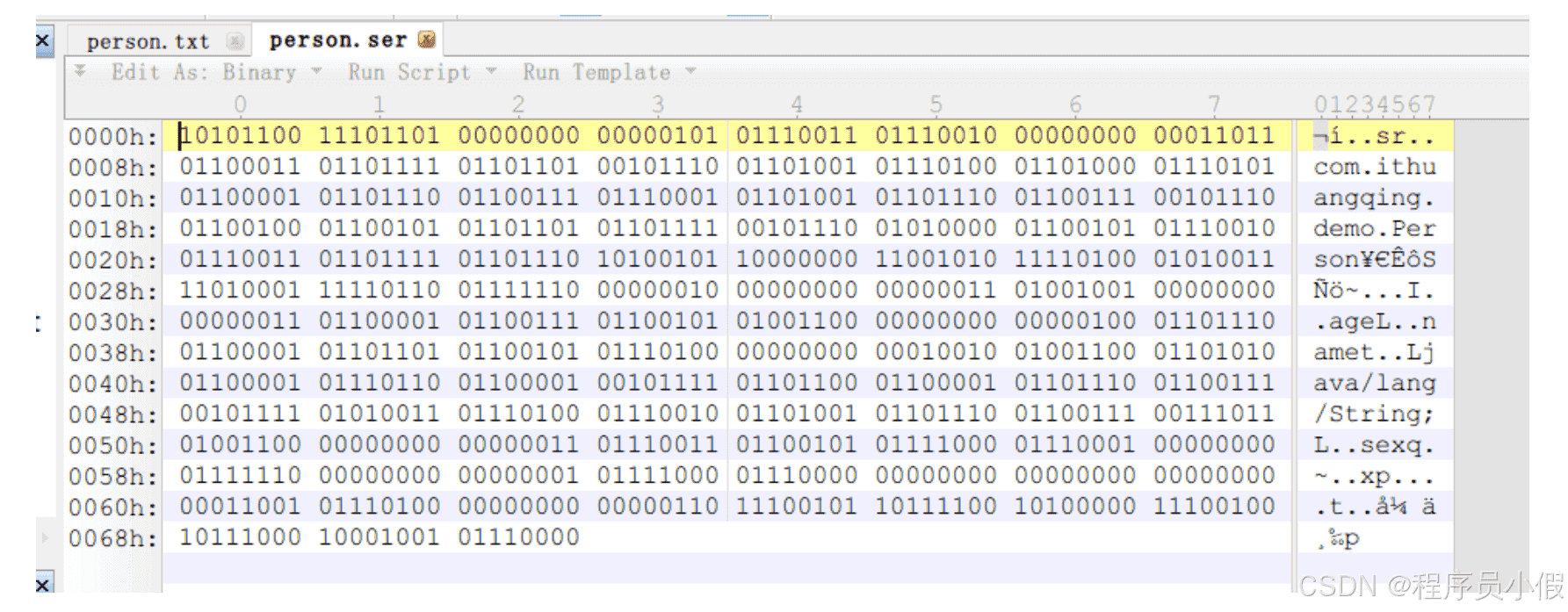Image resolution: width=1568 pixels, height=612 pixels.
Task: Click the ASCII text '/String;'
Action: [x=1375, y=414]
